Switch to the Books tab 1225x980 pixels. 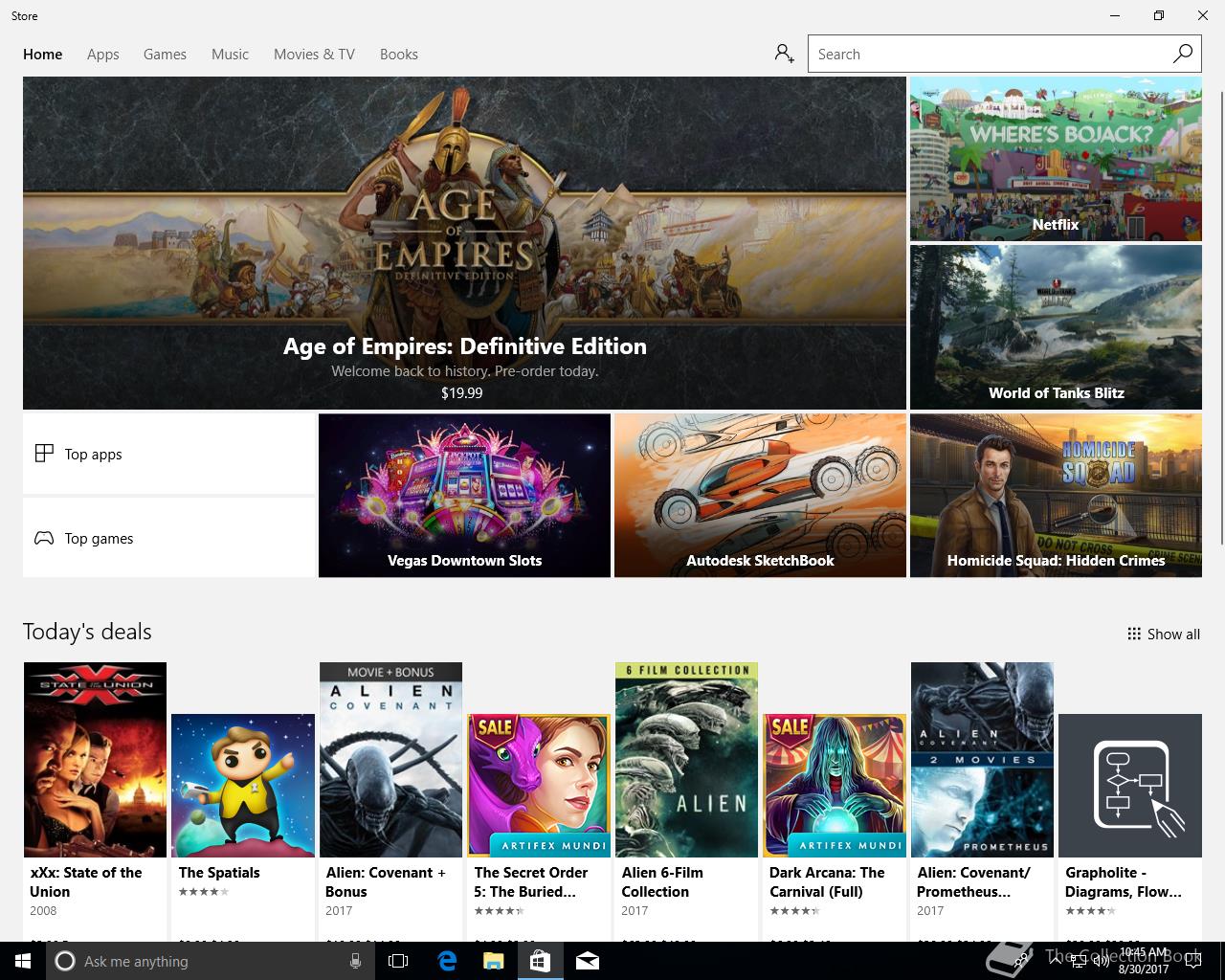pos(399,55)
